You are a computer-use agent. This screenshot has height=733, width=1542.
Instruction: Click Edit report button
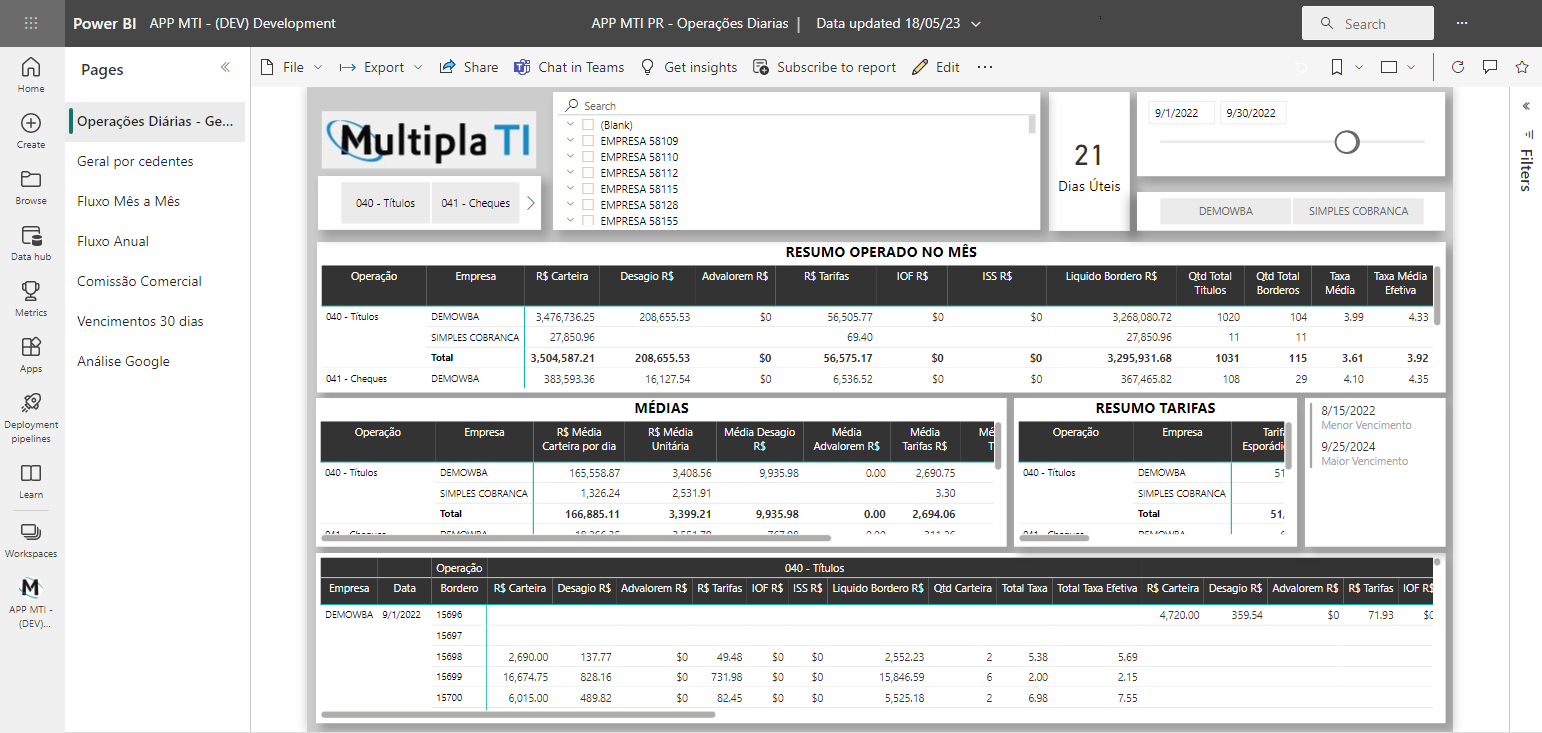(x=936, y=67)
